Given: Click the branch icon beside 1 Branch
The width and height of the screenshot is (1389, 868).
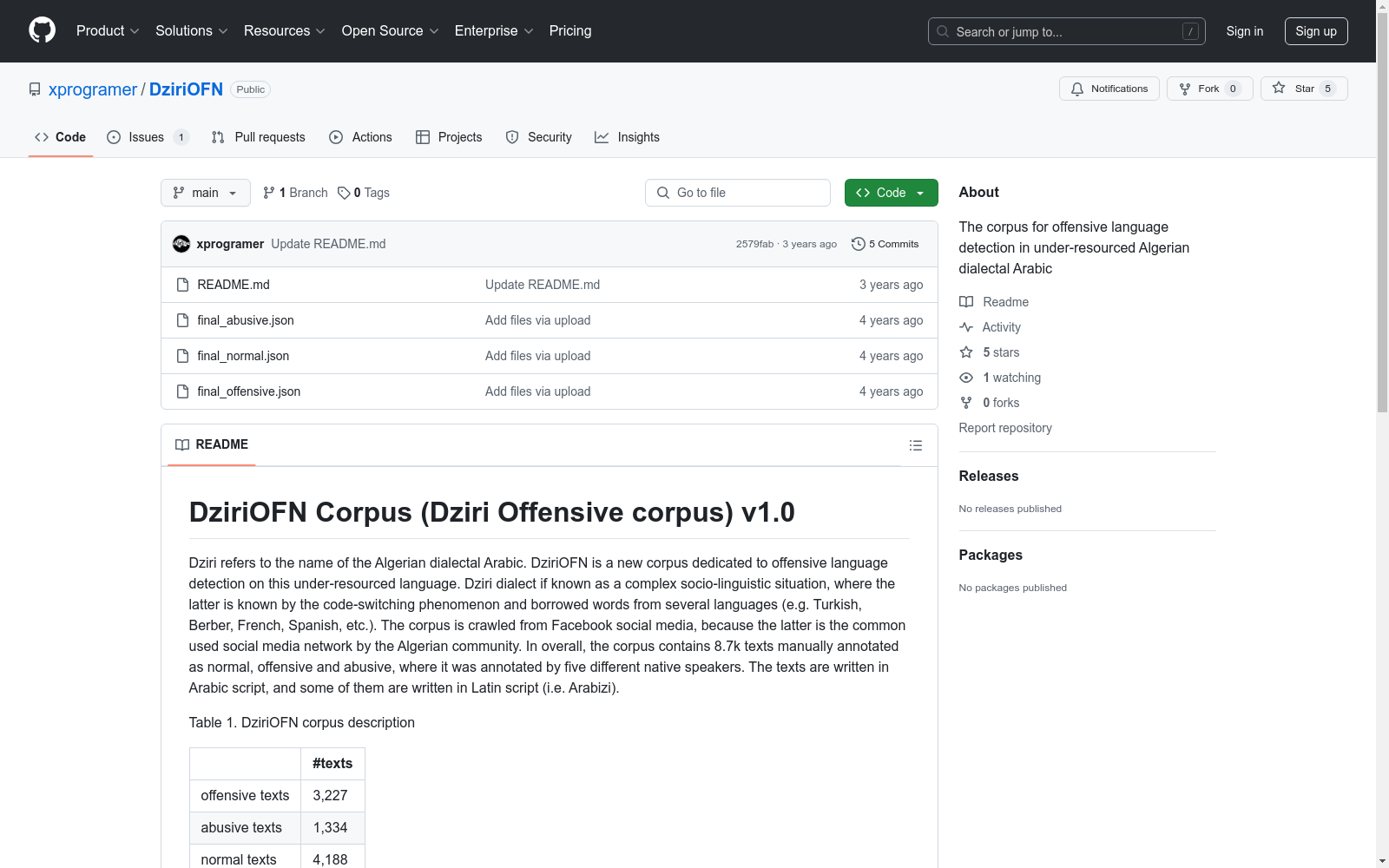Looking at the screenshot, I should pos(269,193).
